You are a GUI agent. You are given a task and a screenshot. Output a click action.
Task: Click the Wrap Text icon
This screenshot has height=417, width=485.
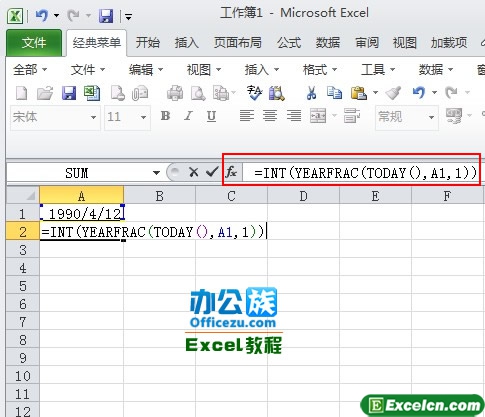coord(352,116)
